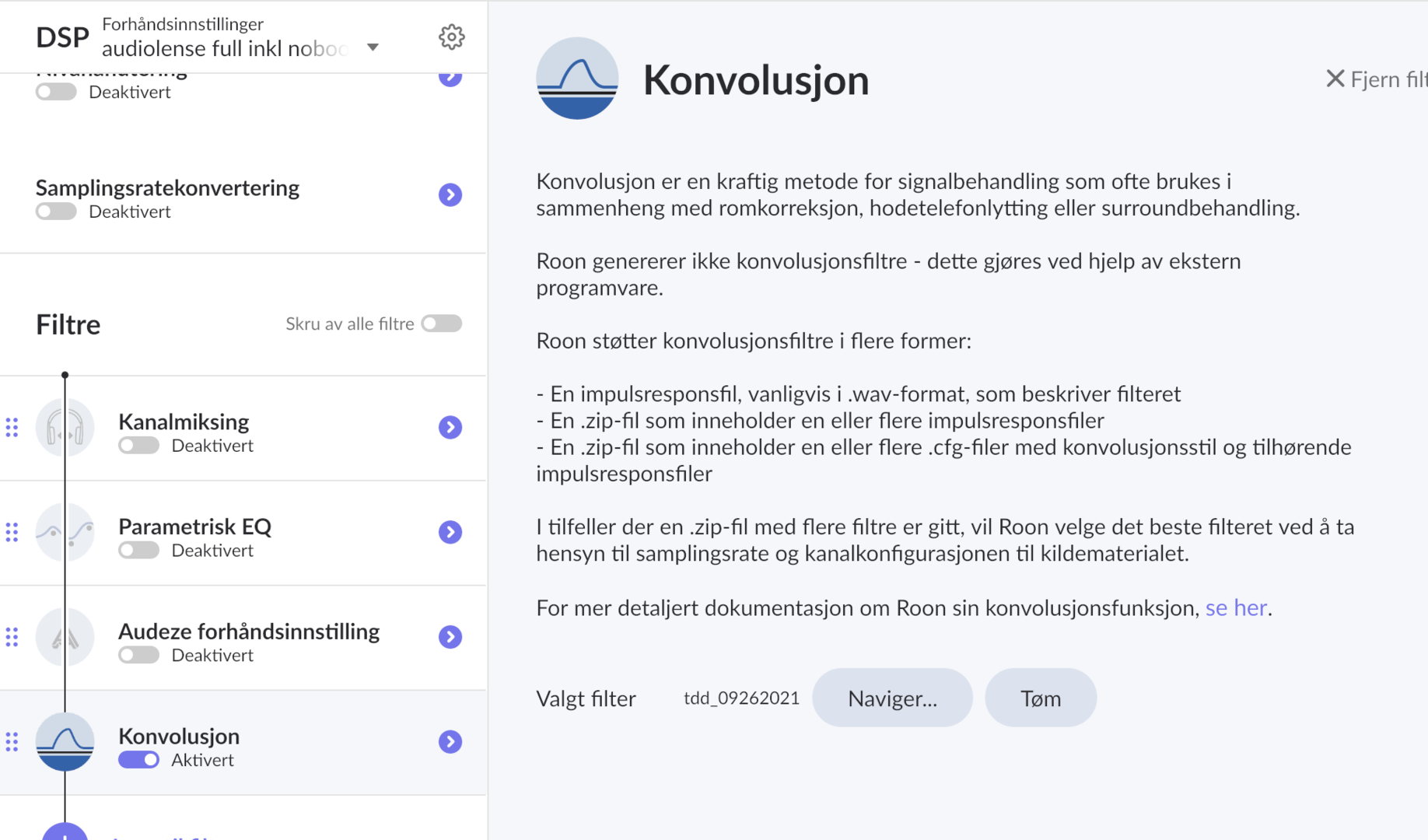Select the Parametrisk EQ title text

[x=194, y=527]
